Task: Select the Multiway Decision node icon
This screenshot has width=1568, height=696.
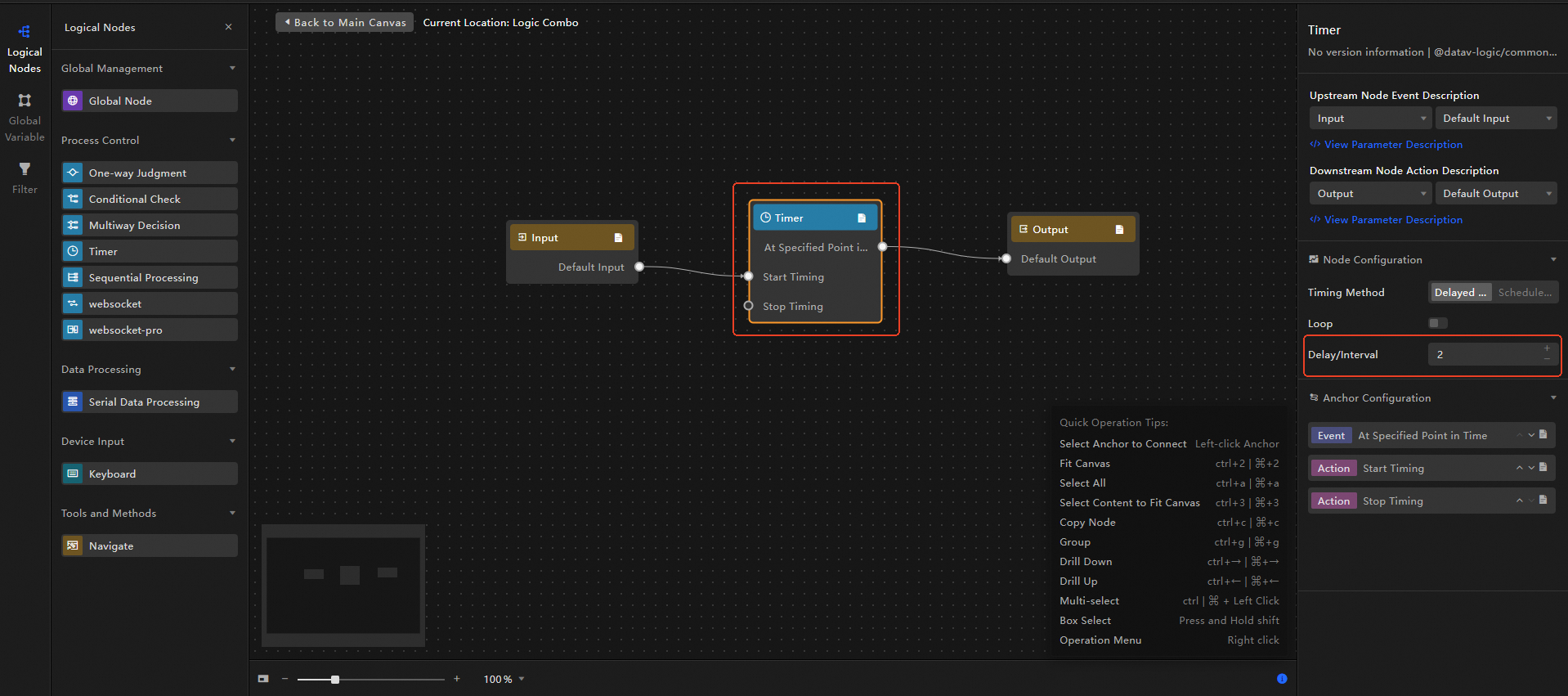Action: pos(73,225)
